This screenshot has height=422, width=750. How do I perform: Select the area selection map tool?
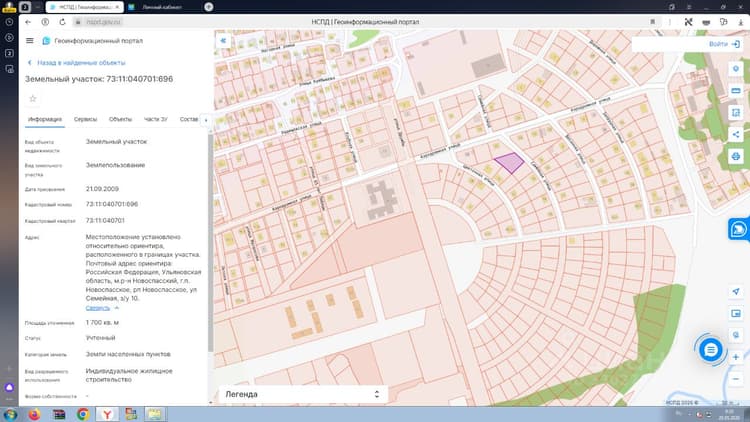pyautogui.click(x=736, y=112)
